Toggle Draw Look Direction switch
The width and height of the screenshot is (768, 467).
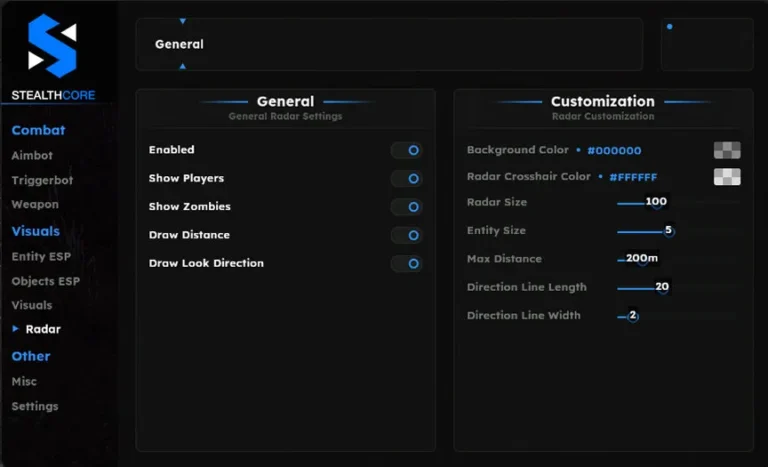[x=406, y=264]
